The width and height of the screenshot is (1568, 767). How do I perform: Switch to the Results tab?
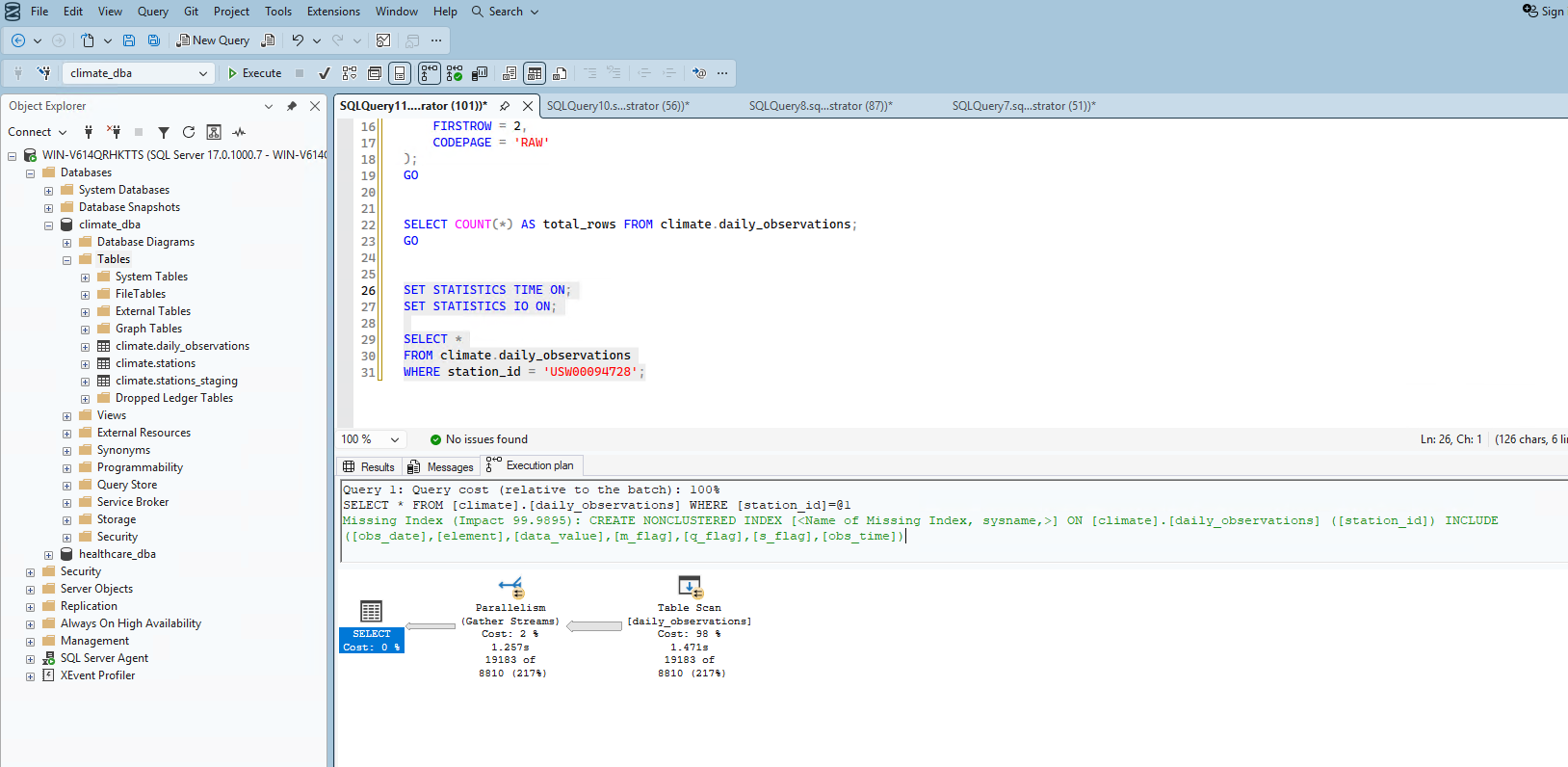[x=369, y=466]
